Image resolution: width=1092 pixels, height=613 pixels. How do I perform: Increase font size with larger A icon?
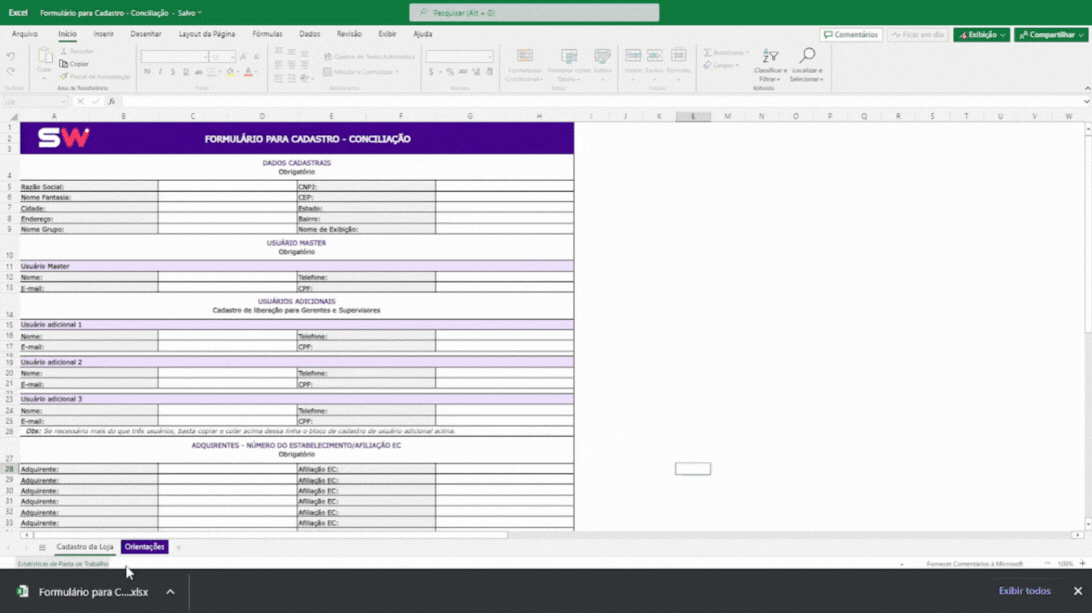point(243,56)
